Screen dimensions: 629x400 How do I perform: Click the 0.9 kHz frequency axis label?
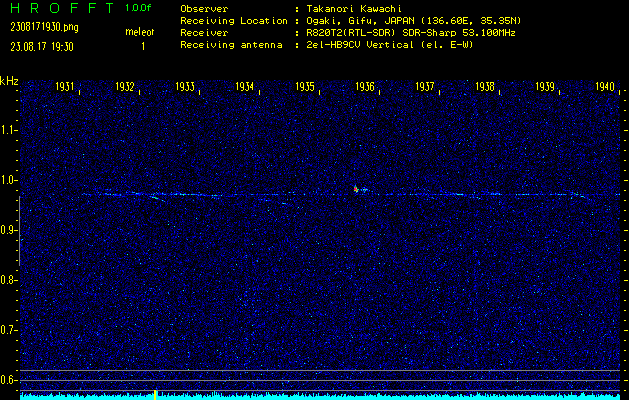pyautogui.click(x=9, y=230)
